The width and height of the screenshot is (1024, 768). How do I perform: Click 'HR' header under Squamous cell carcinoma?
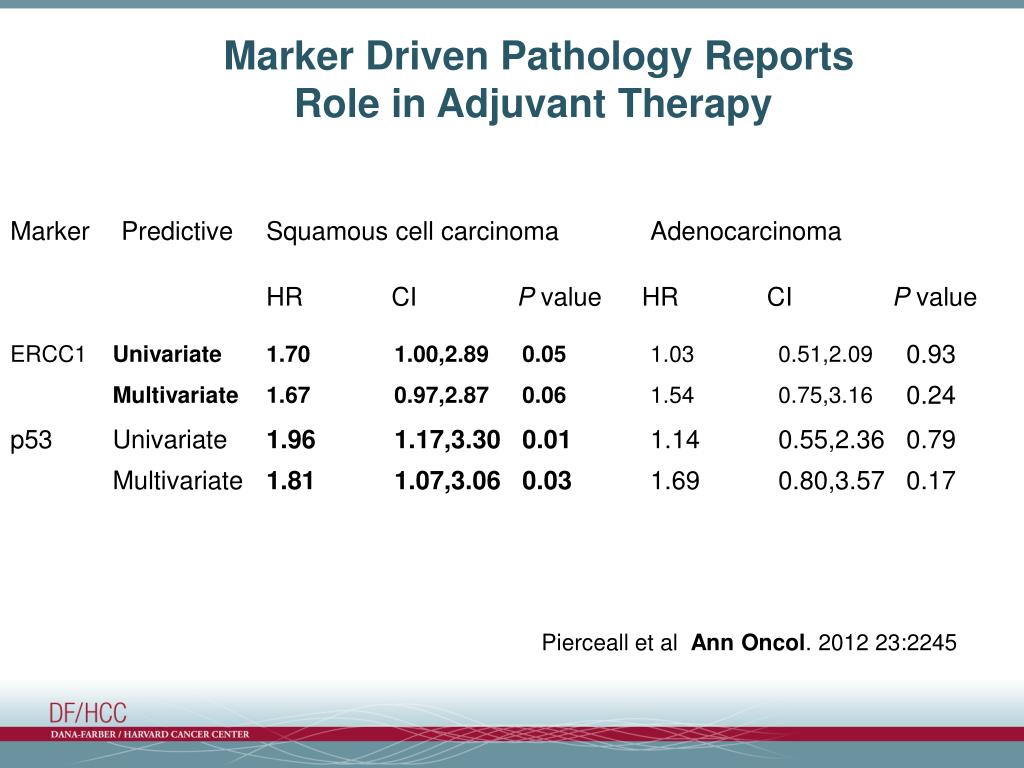[x=285, y=297]
